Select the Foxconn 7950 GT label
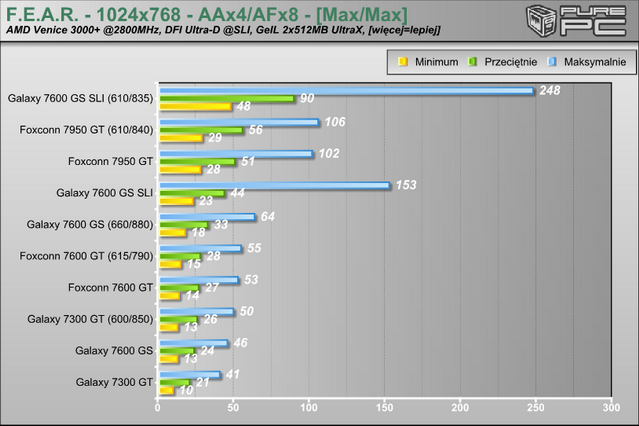Screen dimensions: 639x426 click(110, 161)
